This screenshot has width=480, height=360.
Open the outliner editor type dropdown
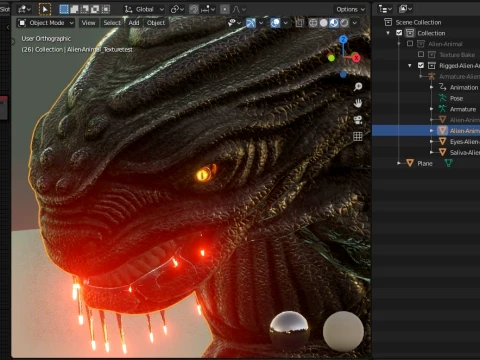click(385, 9)
